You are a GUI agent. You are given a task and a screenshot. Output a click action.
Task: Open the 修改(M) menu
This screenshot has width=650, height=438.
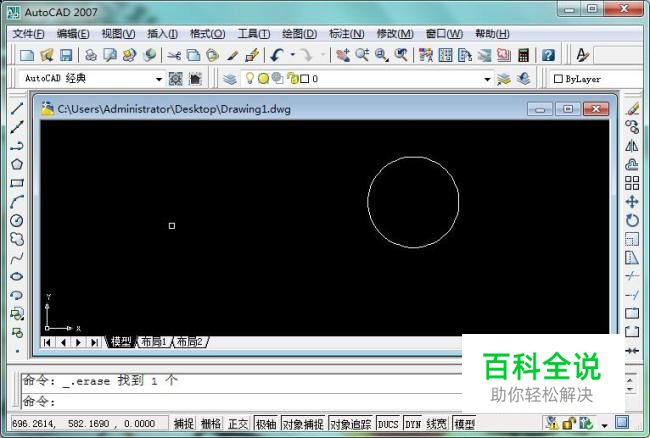coord(395,34)
